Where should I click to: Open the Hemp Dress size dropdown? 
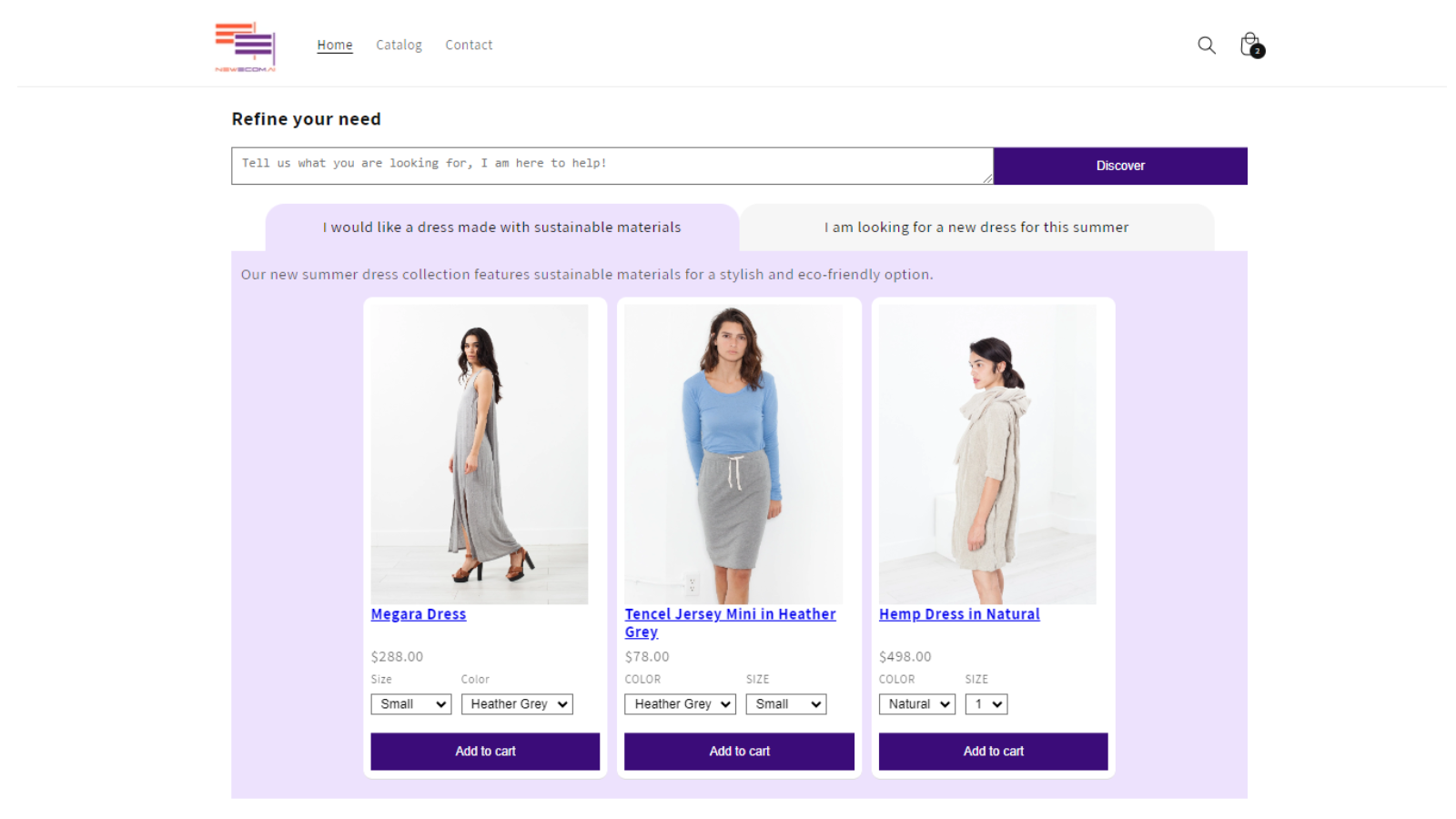pyautogui.click(x=986, y=703)
